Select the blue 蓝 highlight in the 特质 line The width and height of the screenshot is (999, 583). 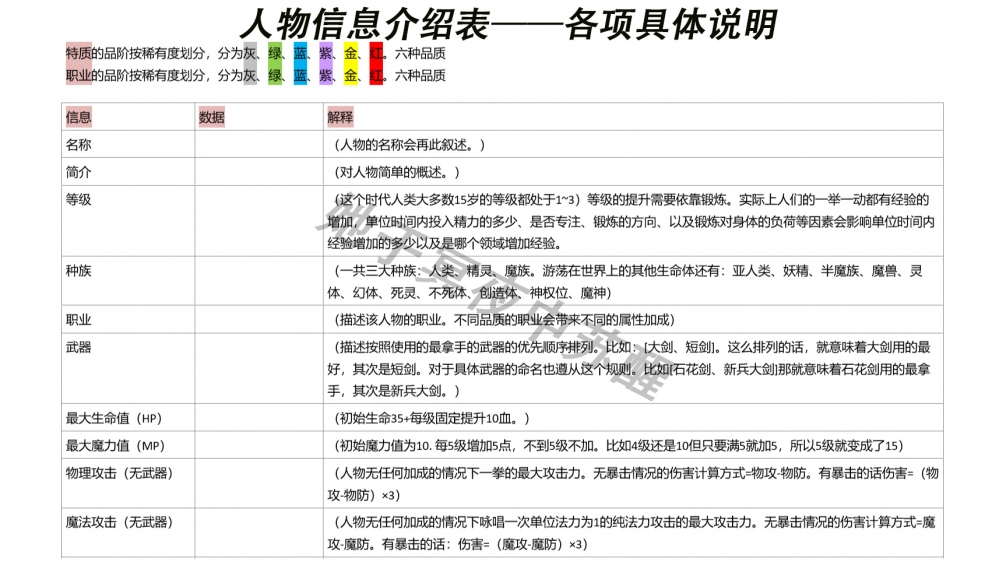[300, 54]
